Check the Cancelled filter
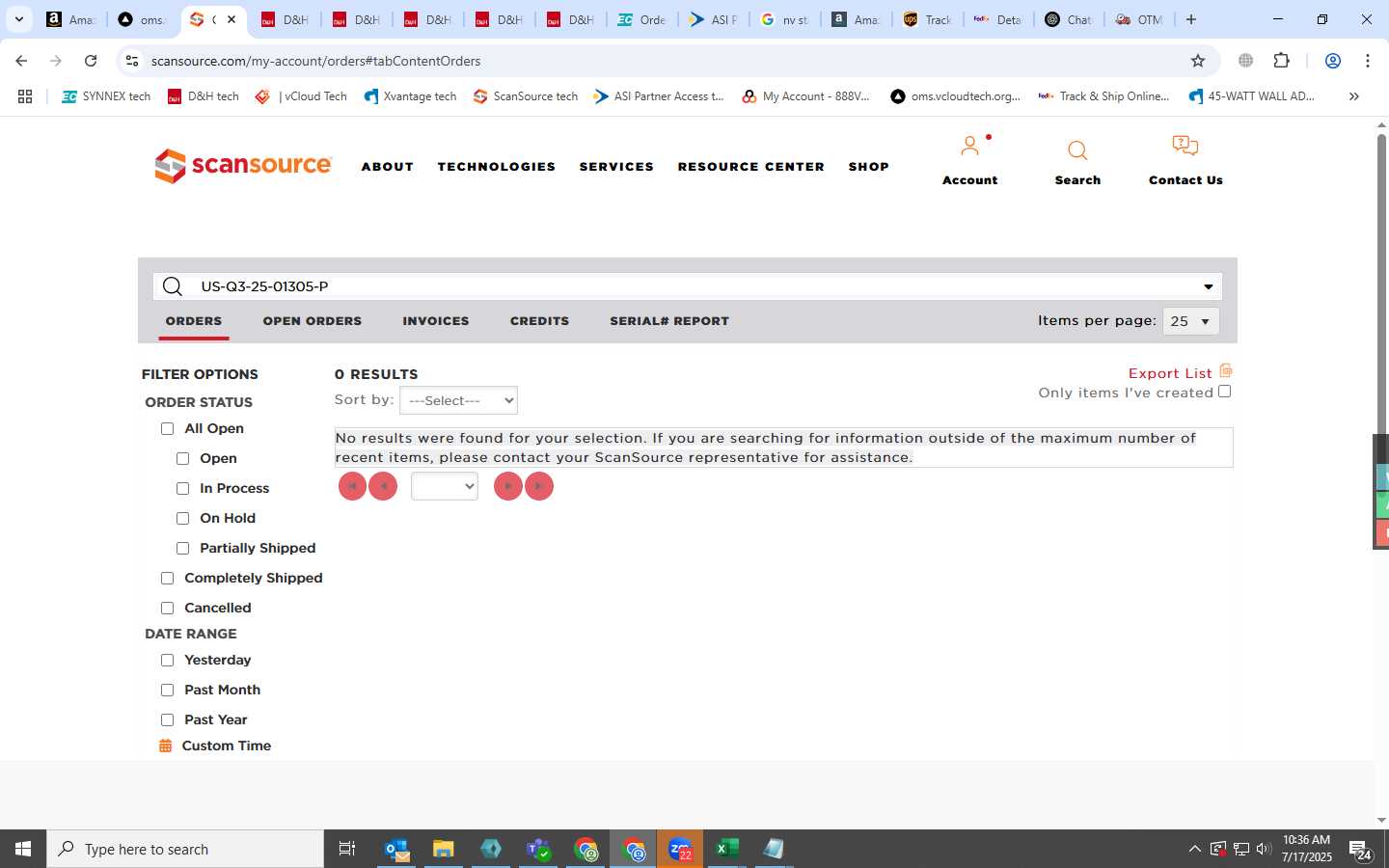Image resolution: width=1389 pixels, height=868 pixels. point(167,609)
